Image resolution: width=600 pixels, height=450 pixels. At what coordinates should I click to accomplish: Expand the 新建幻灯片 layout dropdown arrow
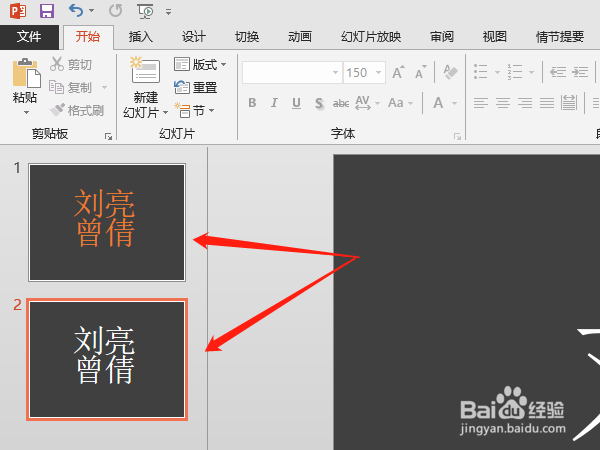coord(165,112)
